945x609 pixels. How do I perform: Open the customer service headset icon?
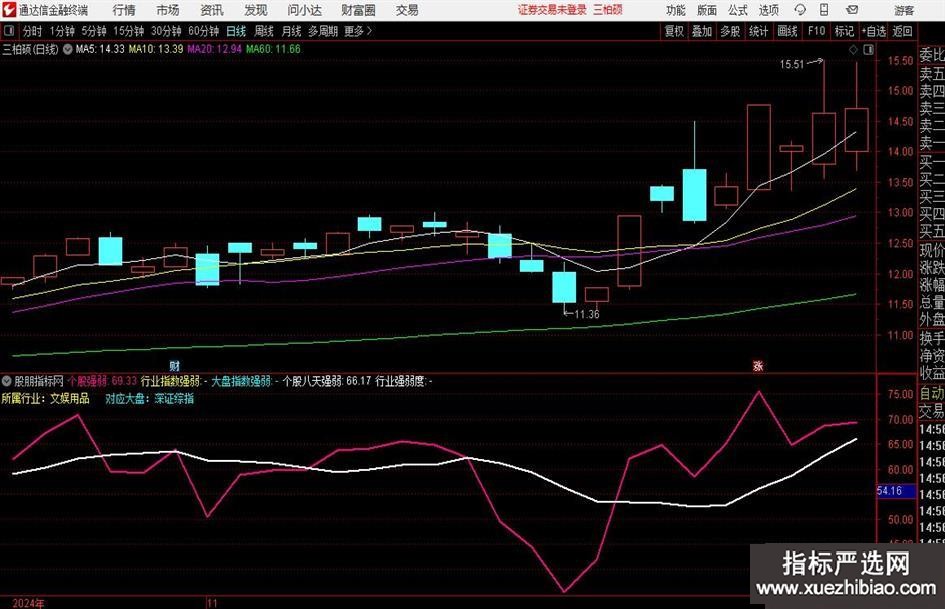(800, 10)
